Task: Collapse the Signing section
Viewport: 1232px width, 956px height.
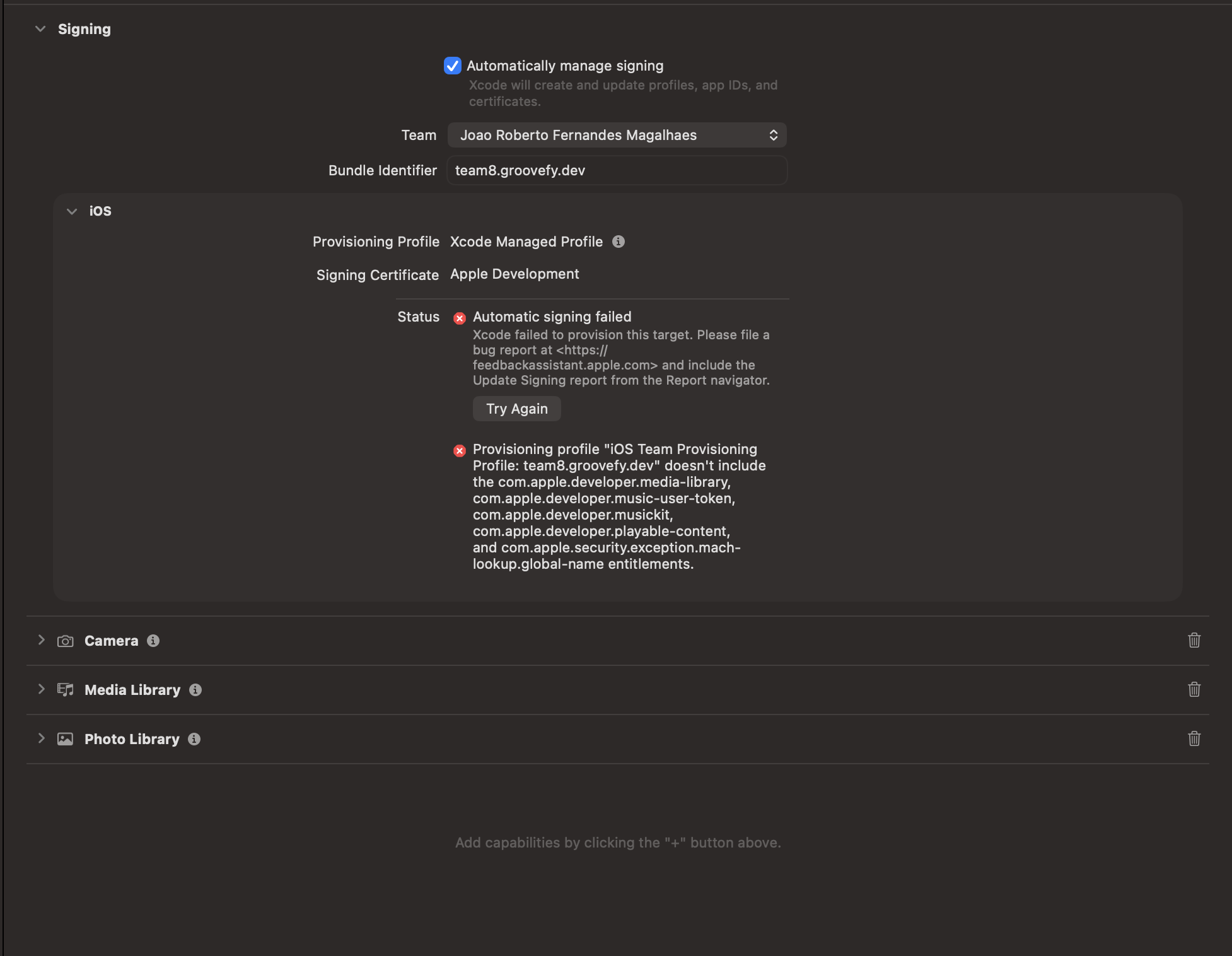Action: 40,29
